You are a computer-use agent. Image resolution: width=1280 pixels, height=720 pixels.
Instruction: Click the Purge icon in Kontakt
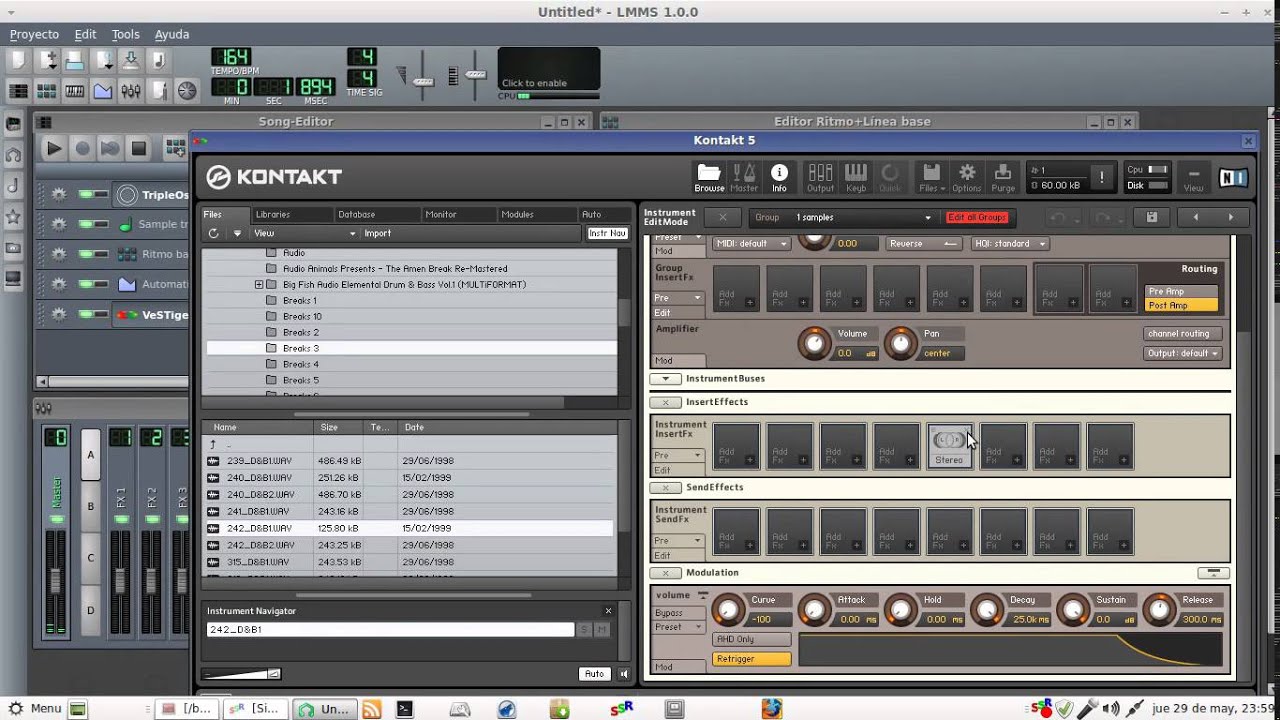1003,177
